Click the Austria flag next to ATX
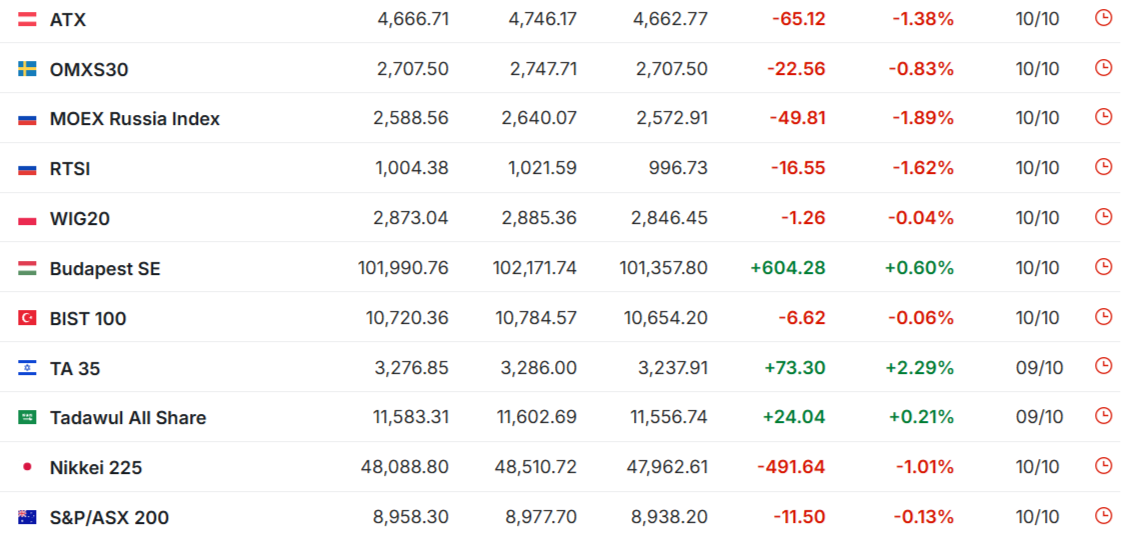The height and width of the screenshot is (538, 1124). click(x=27, y=19)
